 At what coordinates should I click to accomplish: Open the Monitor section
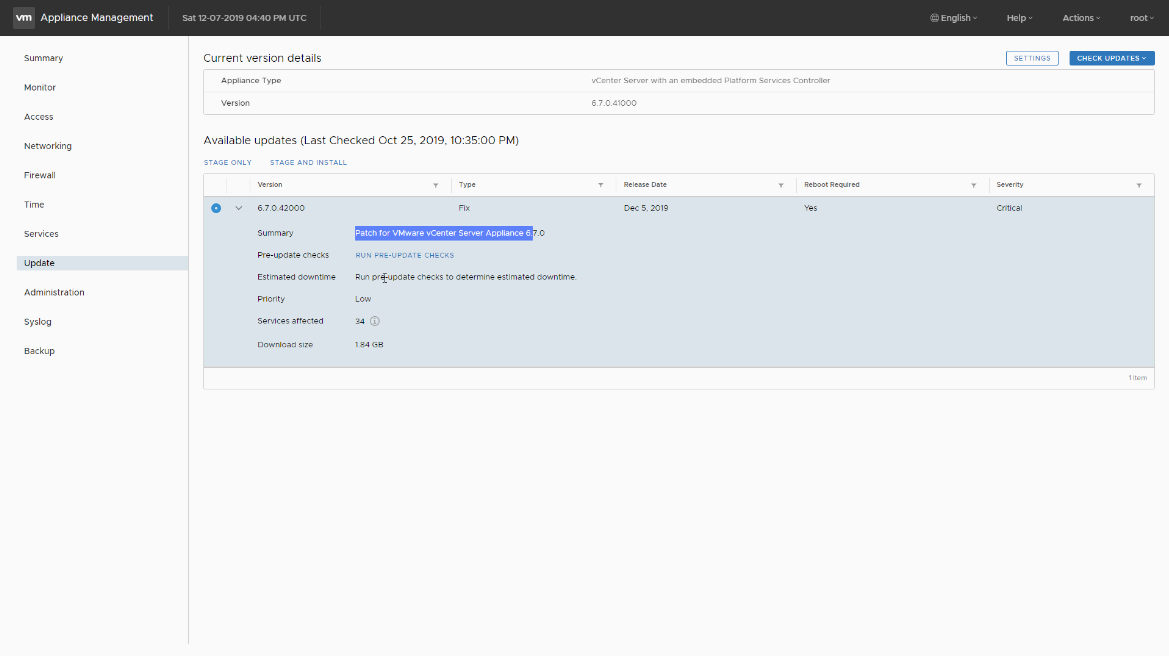[x=40, y=87]
